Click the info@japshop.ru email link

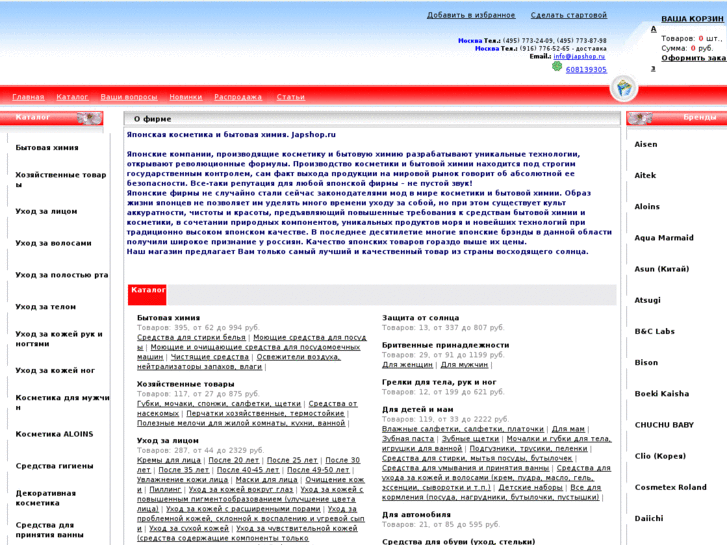579,56
